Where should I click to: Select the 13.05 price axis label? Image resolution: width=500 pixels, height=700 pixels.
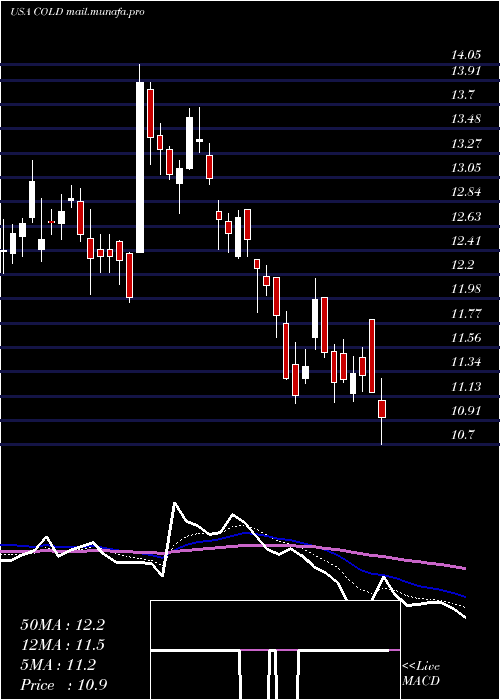[x=466, y=168]
